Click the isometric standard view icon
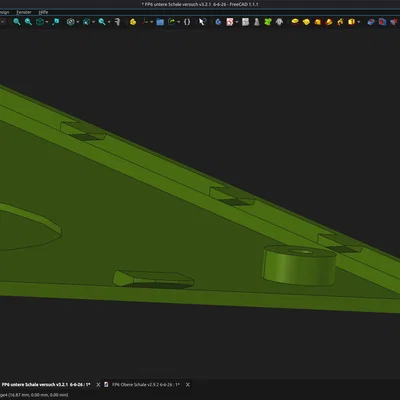The height and width of the screenshot is (400, 400). [x=71, y=22]
